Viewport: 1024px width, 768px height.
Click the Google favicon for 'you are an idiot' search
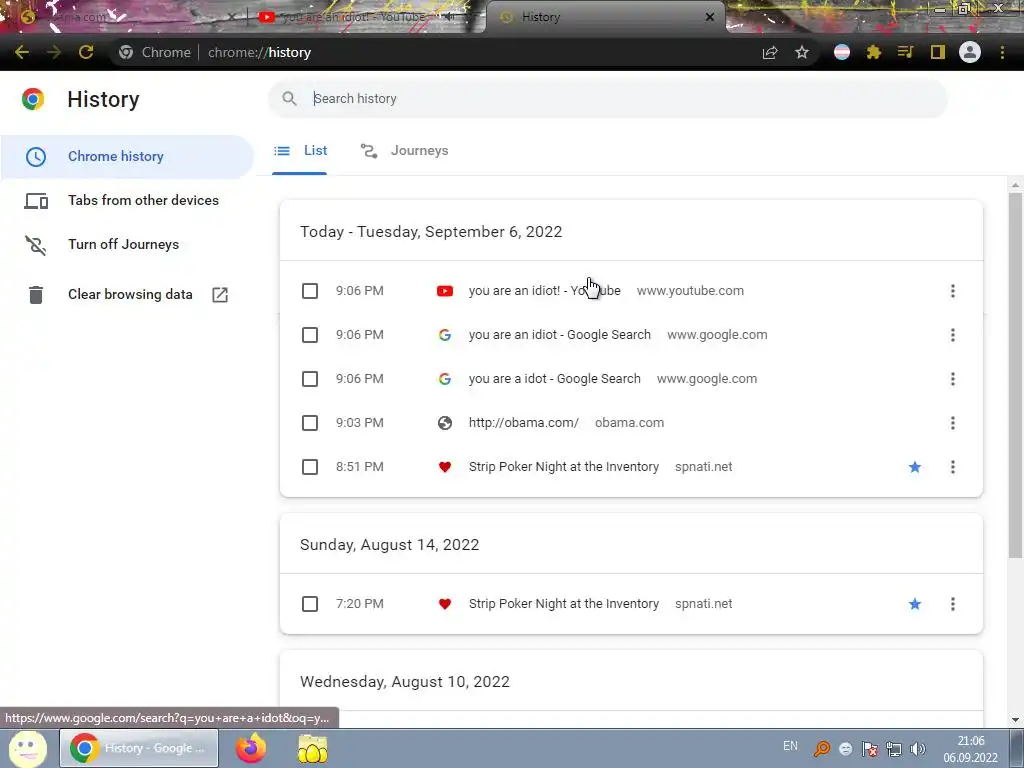[x=445, y=335]
